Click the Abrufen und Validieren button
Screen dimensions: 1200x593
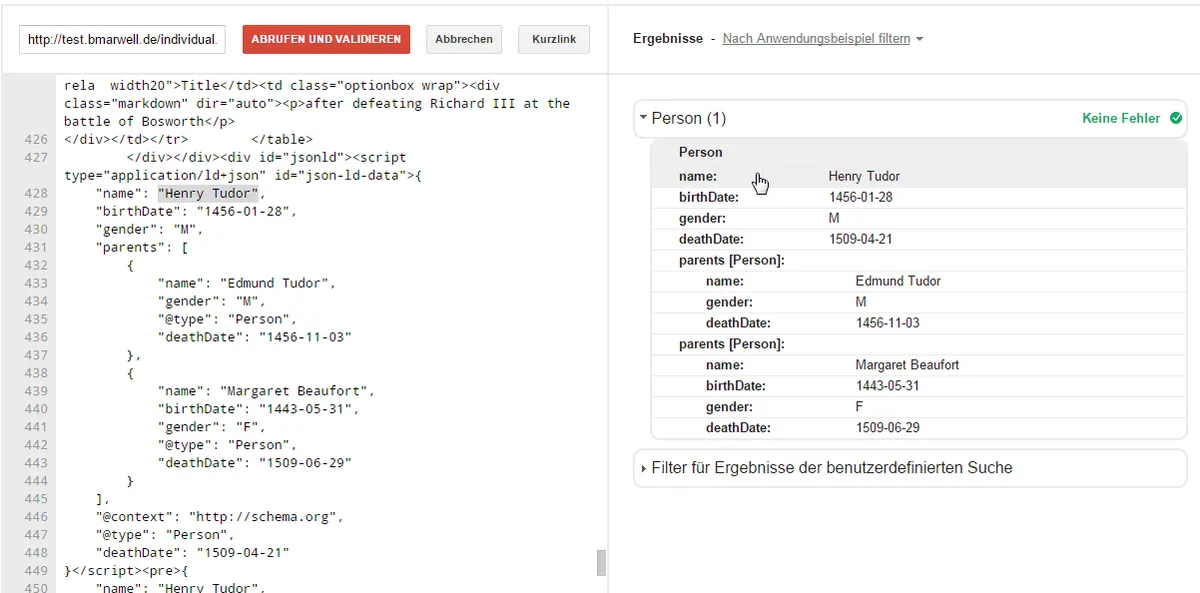click(326, 39)
